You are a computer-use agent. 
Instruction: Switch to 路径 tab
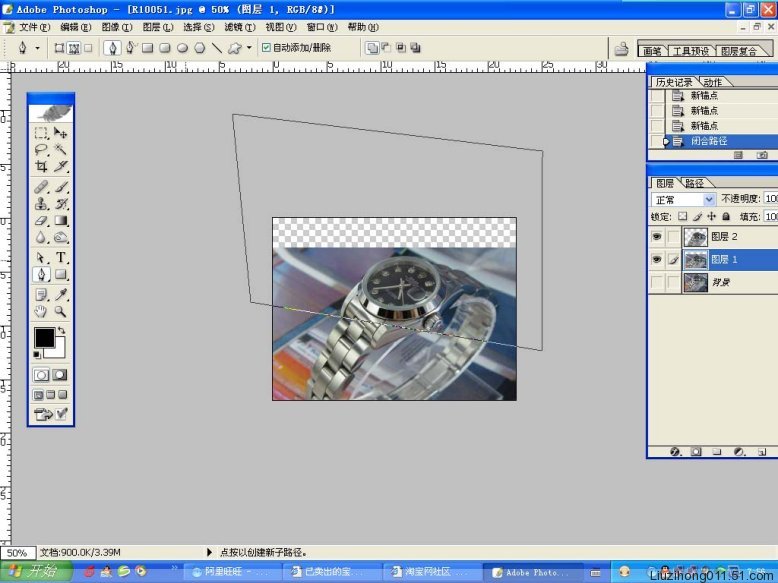pos(694,183)
